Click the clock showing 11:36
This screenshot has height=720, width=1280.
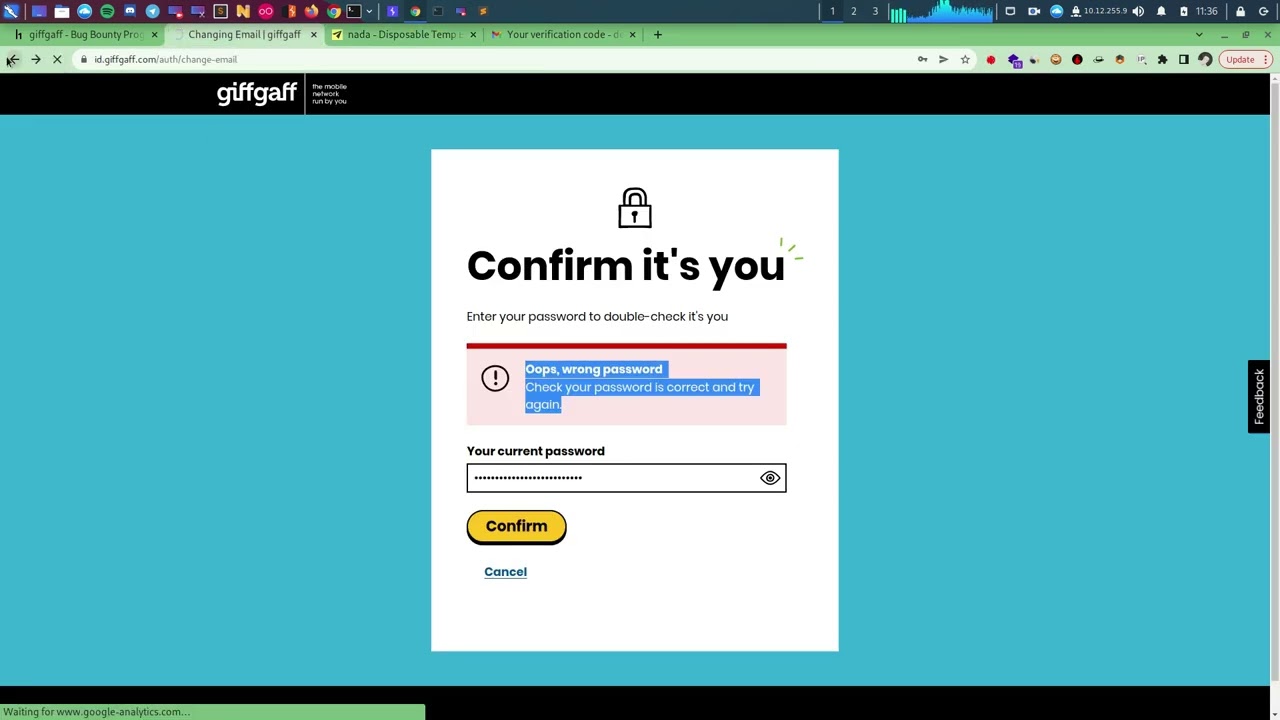click(1207, 11)
